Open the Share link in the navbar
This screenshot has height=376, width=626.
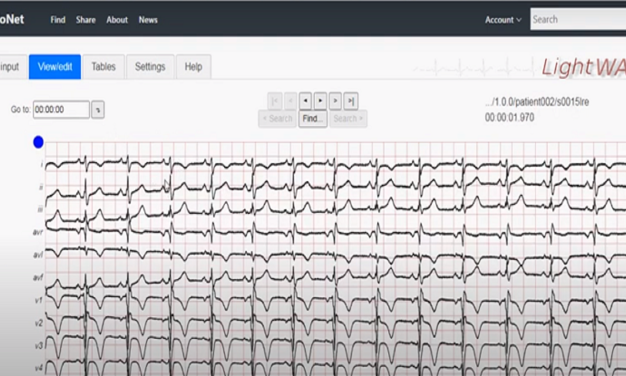tap(86, 20)
